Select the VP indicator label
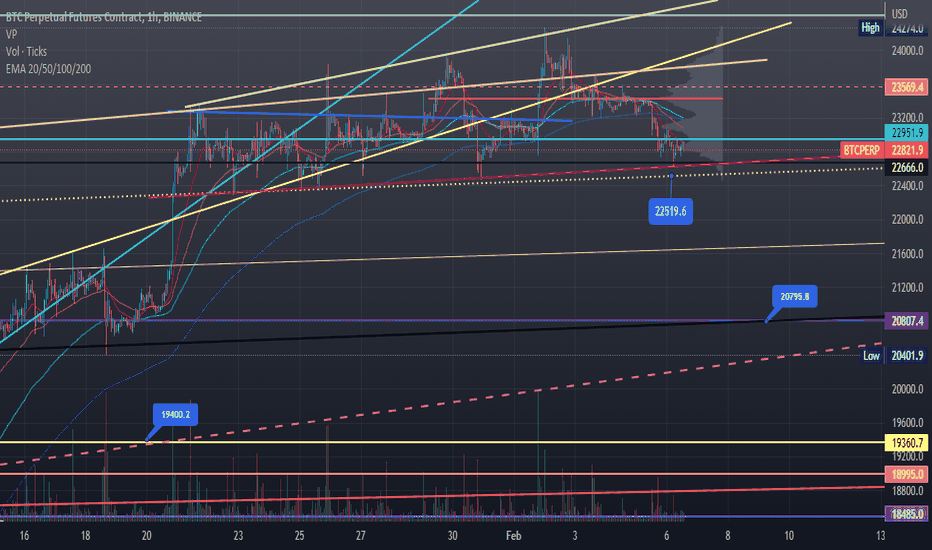Image resolution: width=932 pixels, height=550 pixels. click(x=11, y=34)
